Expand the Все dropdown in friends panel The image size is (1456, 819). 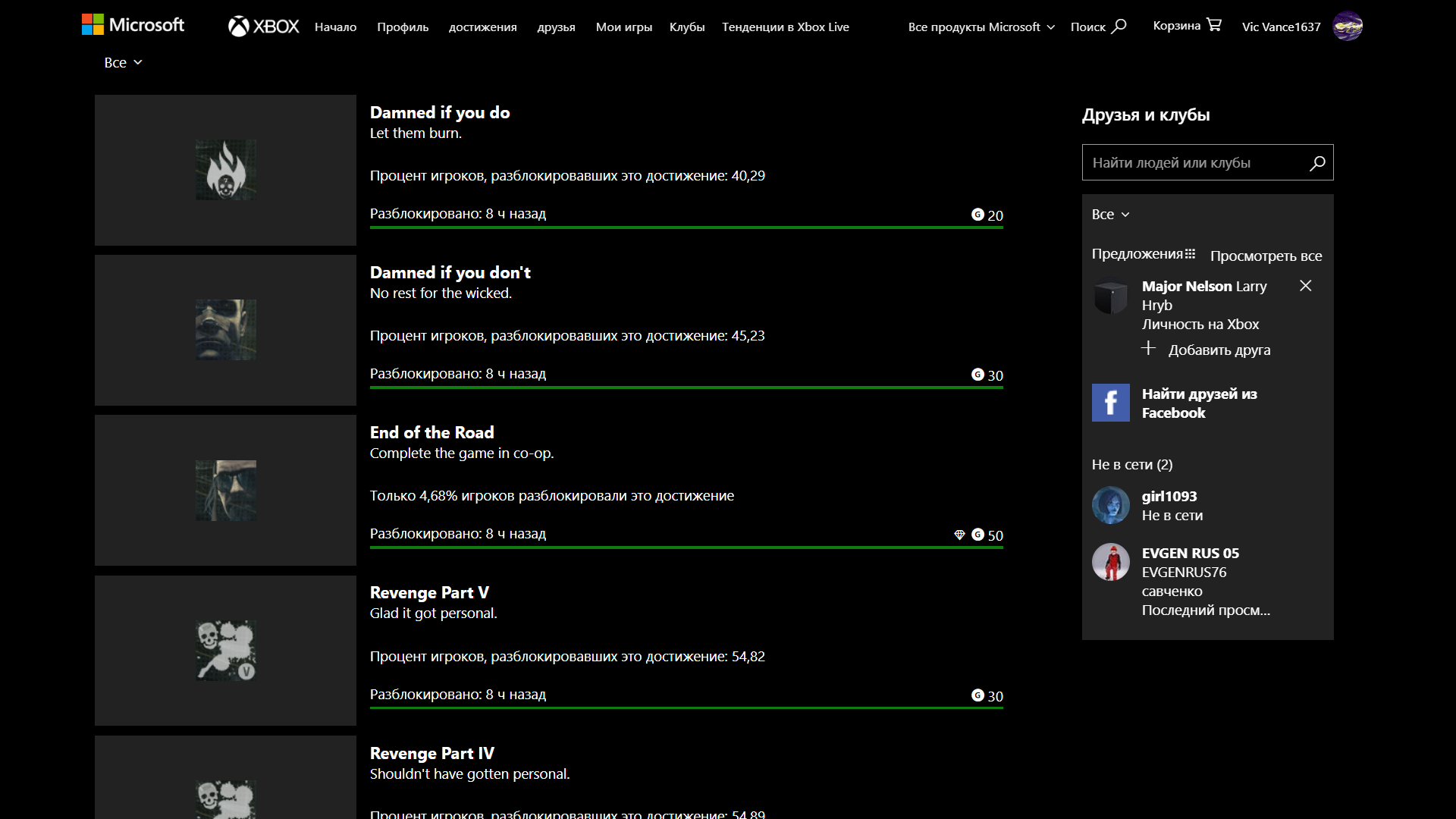[x=1111, y=215]
